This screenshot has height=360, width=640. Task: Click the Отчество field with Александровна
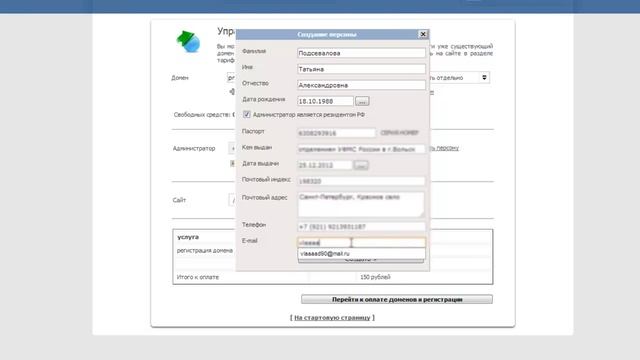361,85
